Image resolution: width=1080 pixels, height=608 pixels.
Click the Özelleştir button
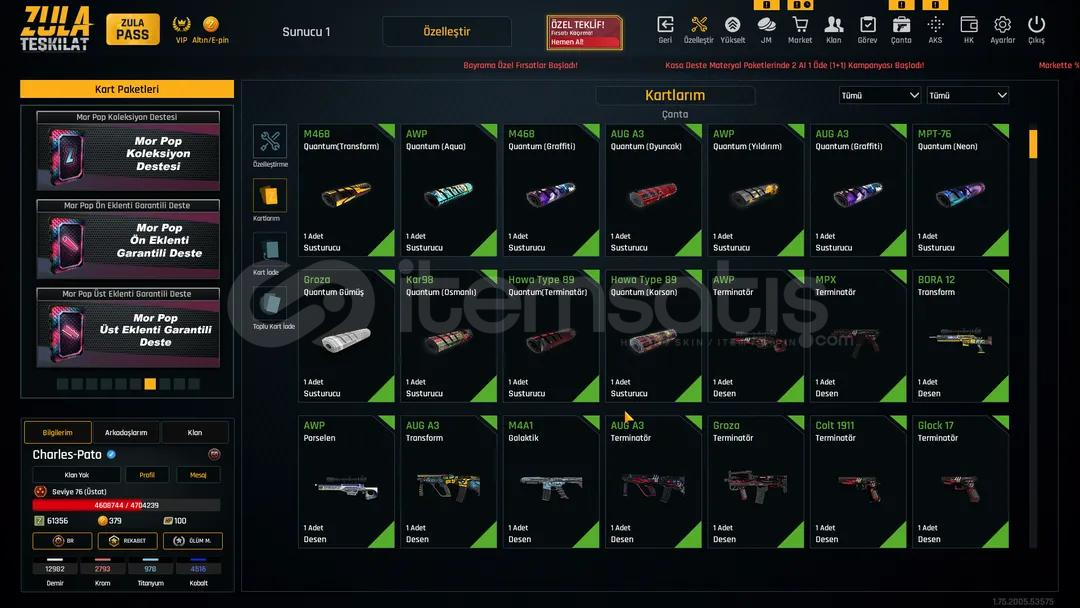(447, 32)
